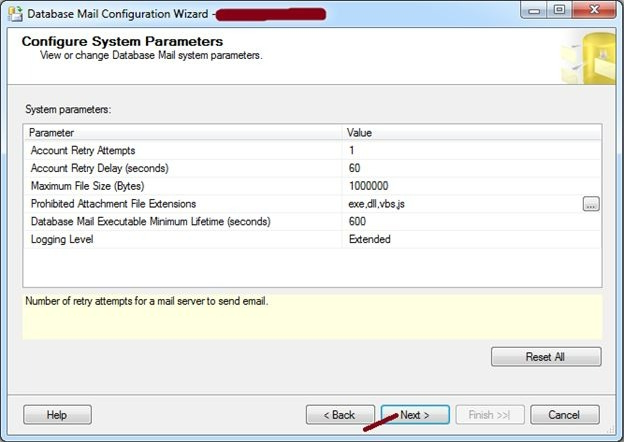Screen dimensions: 624x442
Task: Click the Next > button
Action: click(415, 415)
